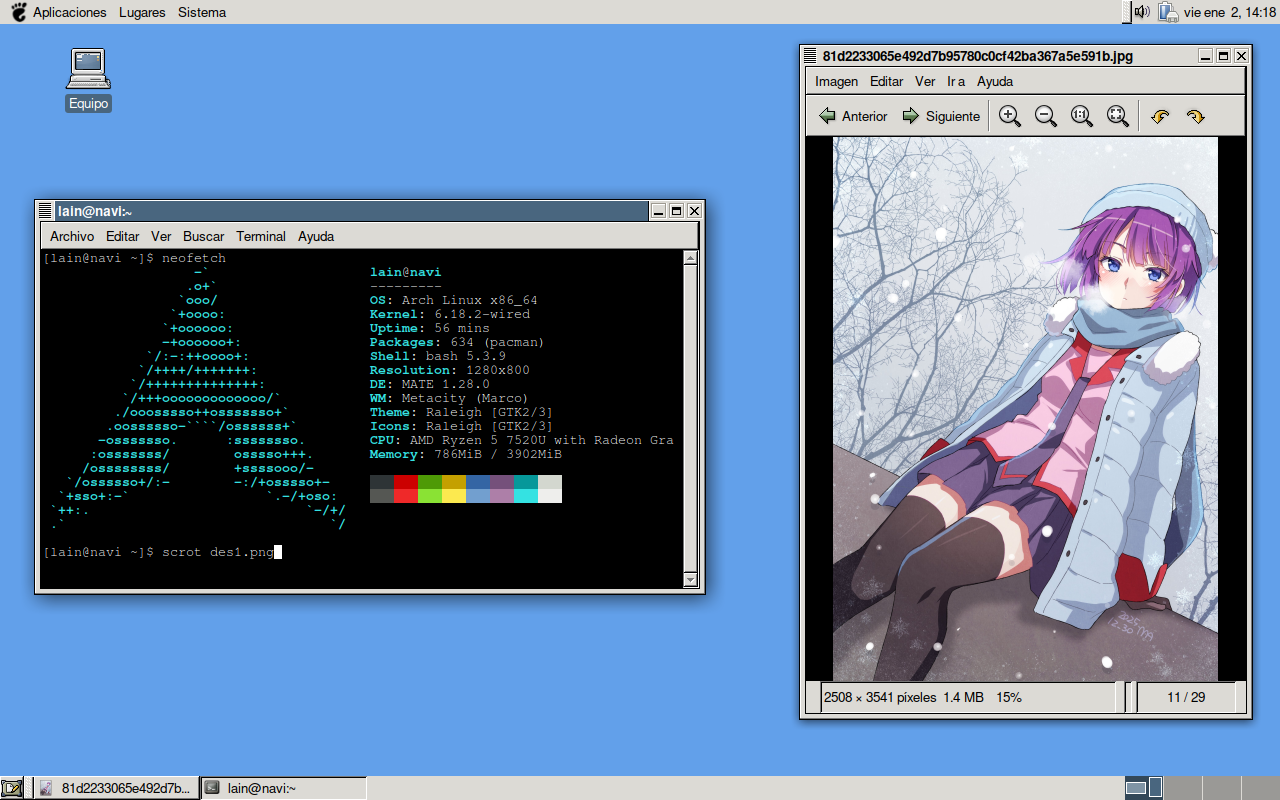Minimize the image viewer window
1280x800 pixels.
(x=1205, y=56)
